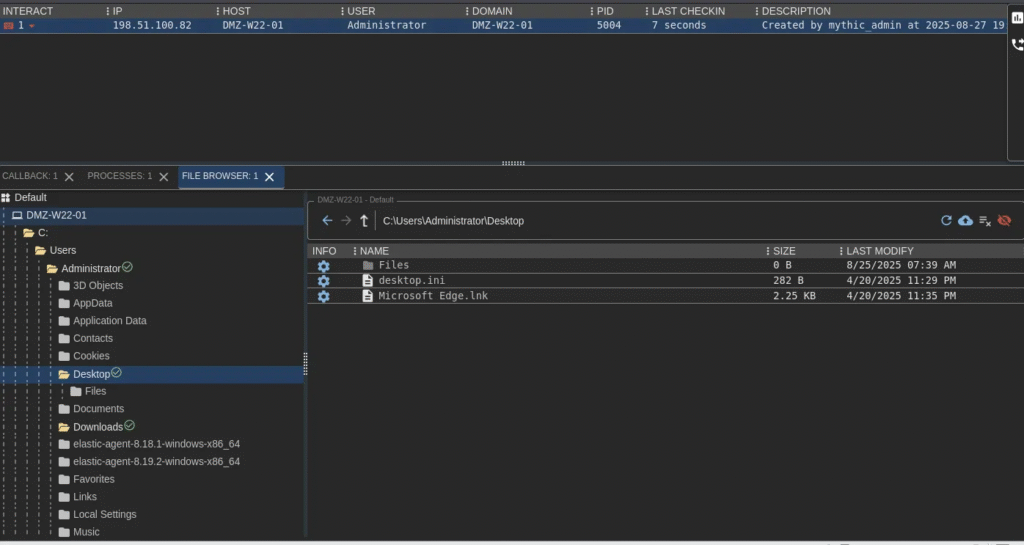Move up to parent directory arrow
Viewport: 1024px width, 545px height.
(x=364, y=221)
